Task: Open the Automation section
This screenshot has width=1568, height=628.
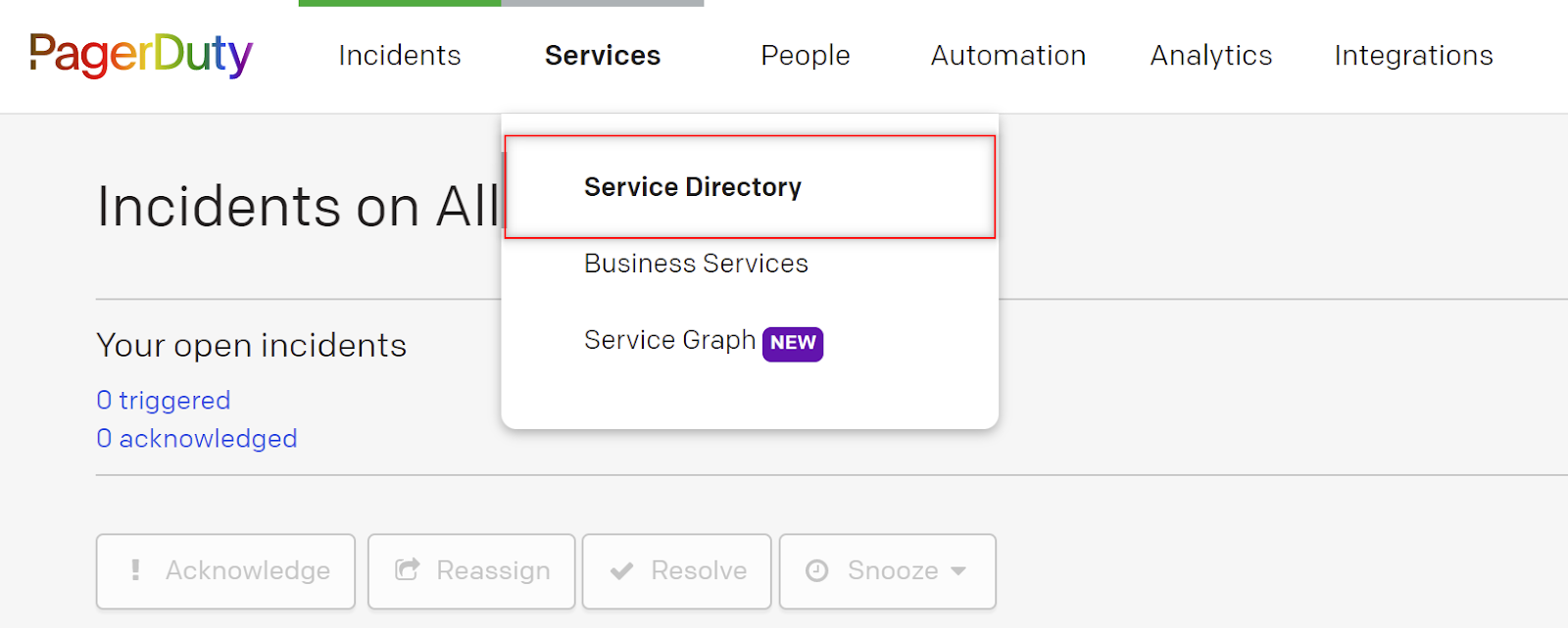Action: coord(1006,56)
